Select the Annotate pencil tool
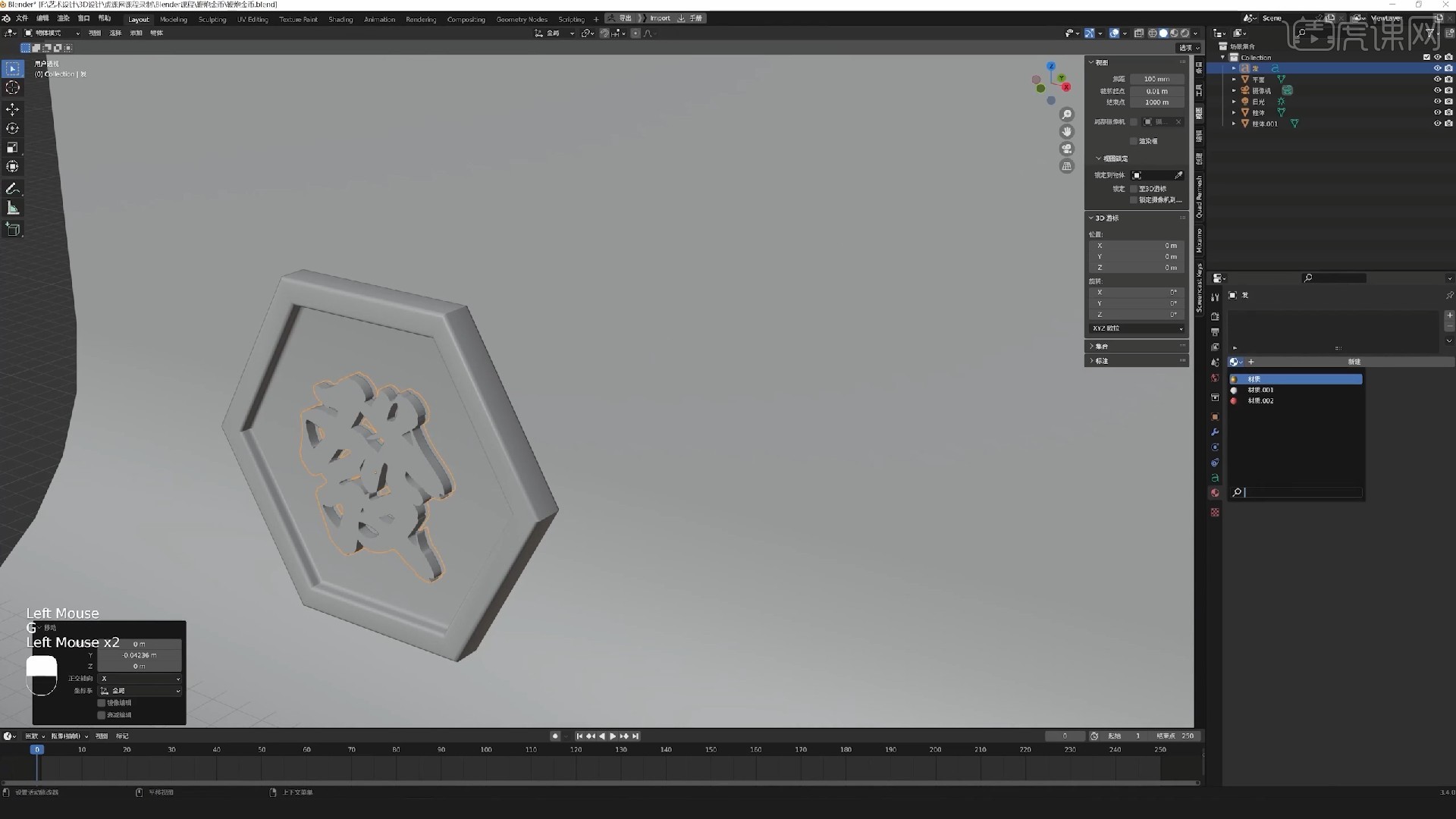 pos(12,188)
